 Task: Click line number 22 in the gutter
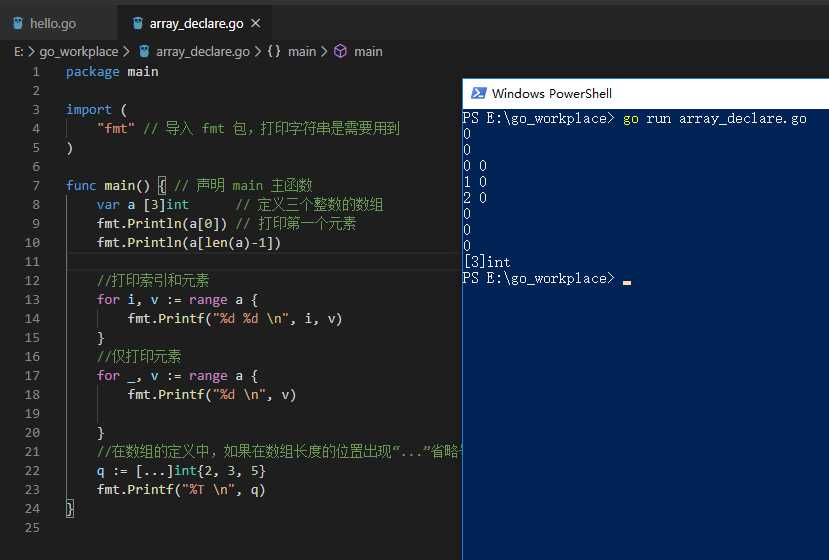point(32,471)
